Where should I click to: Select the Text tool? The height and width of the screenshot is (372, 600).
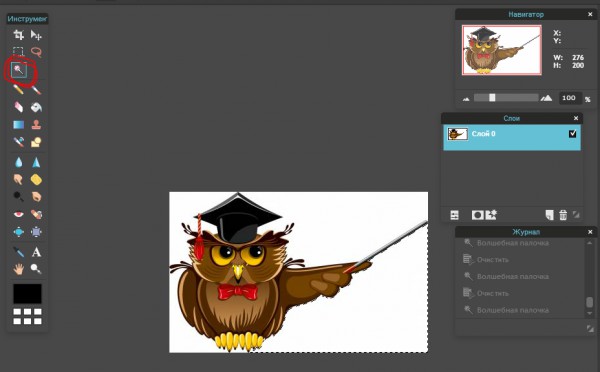(36, 252)
